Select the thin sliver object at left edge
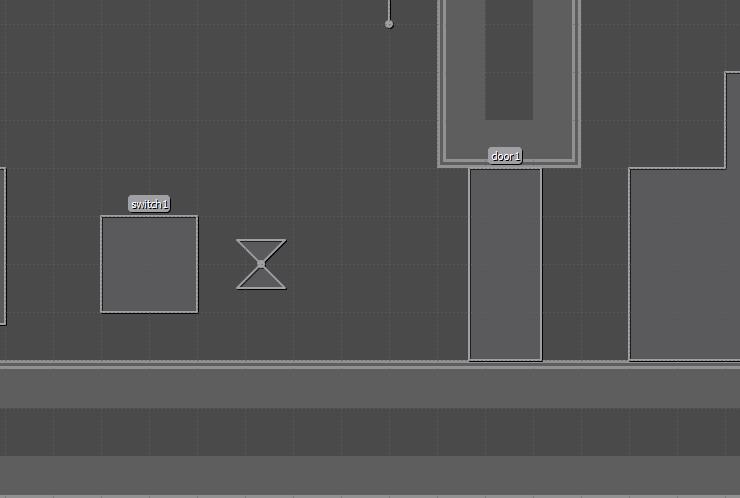Screen dimensions: 740x498 click(x=2, y=246)
